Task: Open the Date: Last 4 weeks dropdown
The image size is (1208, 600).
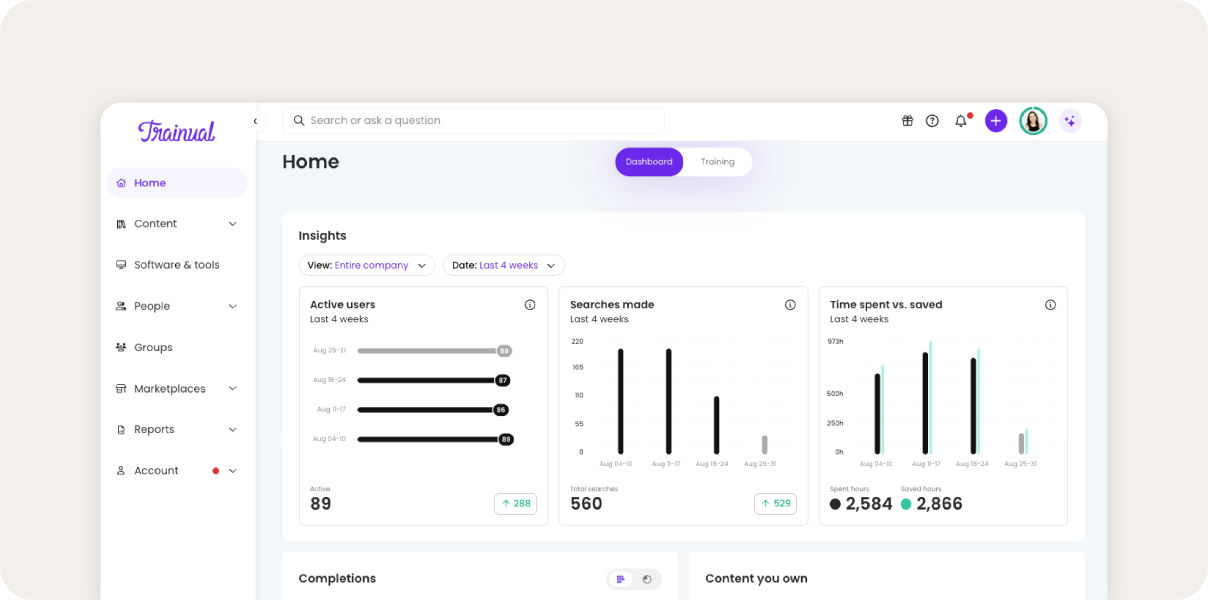Action: (503, 266)
